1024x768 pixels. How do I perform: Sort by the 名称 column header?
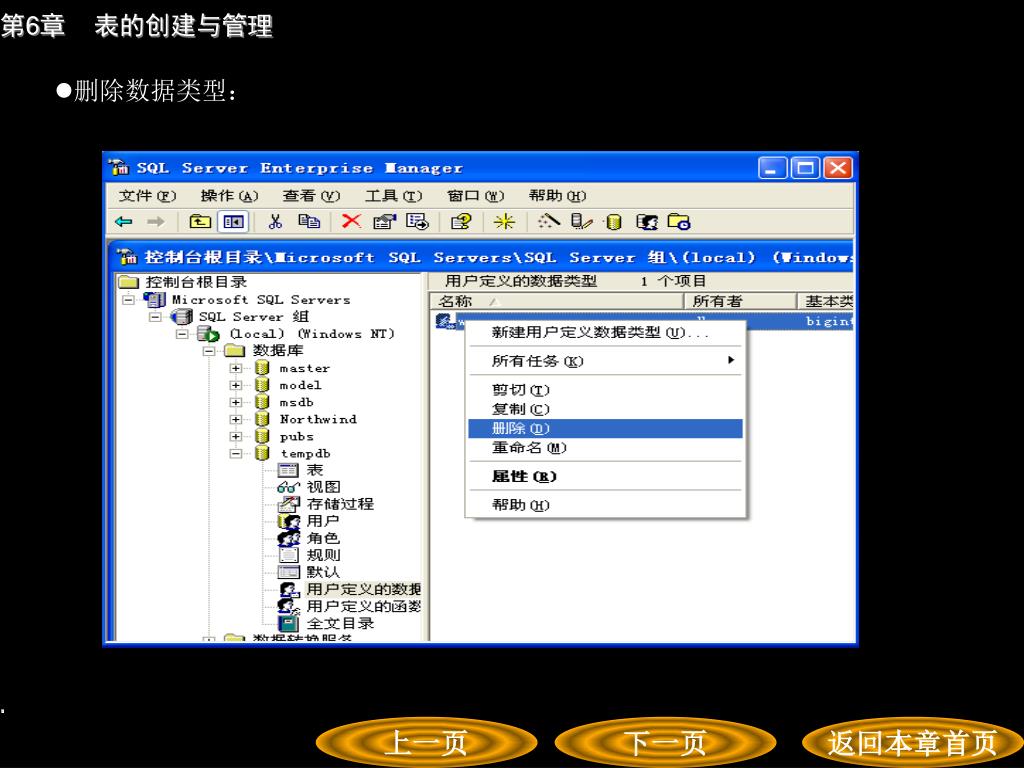556,301
